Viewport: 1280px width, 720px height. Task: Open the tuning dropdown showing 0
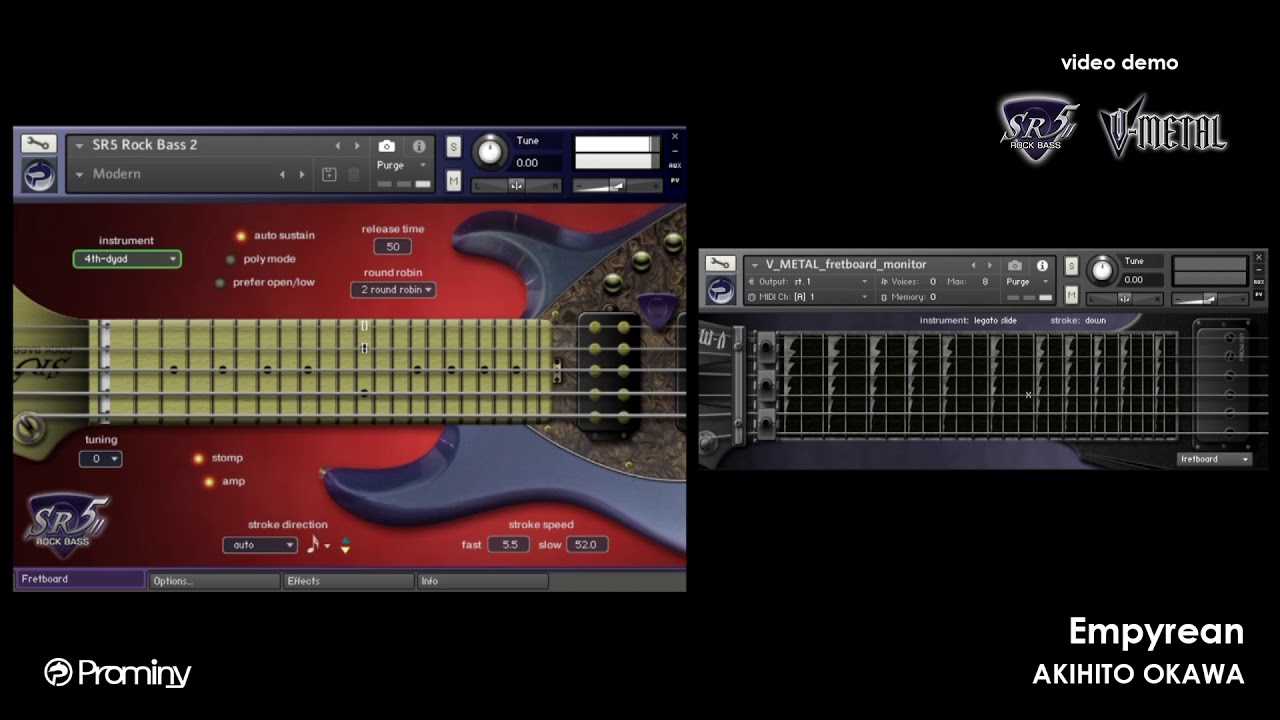click(101, 459)
